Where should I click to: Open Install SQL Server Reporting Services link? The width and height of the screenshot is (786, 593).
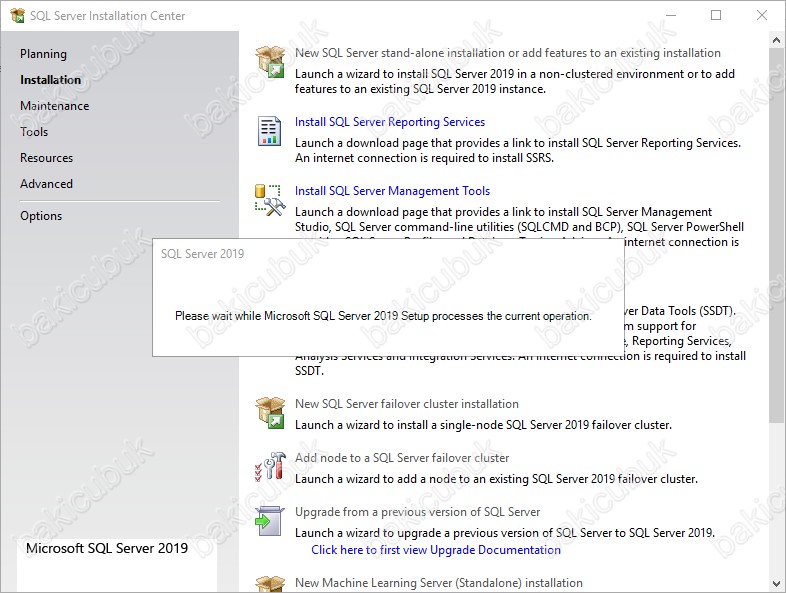pos(389,122)
